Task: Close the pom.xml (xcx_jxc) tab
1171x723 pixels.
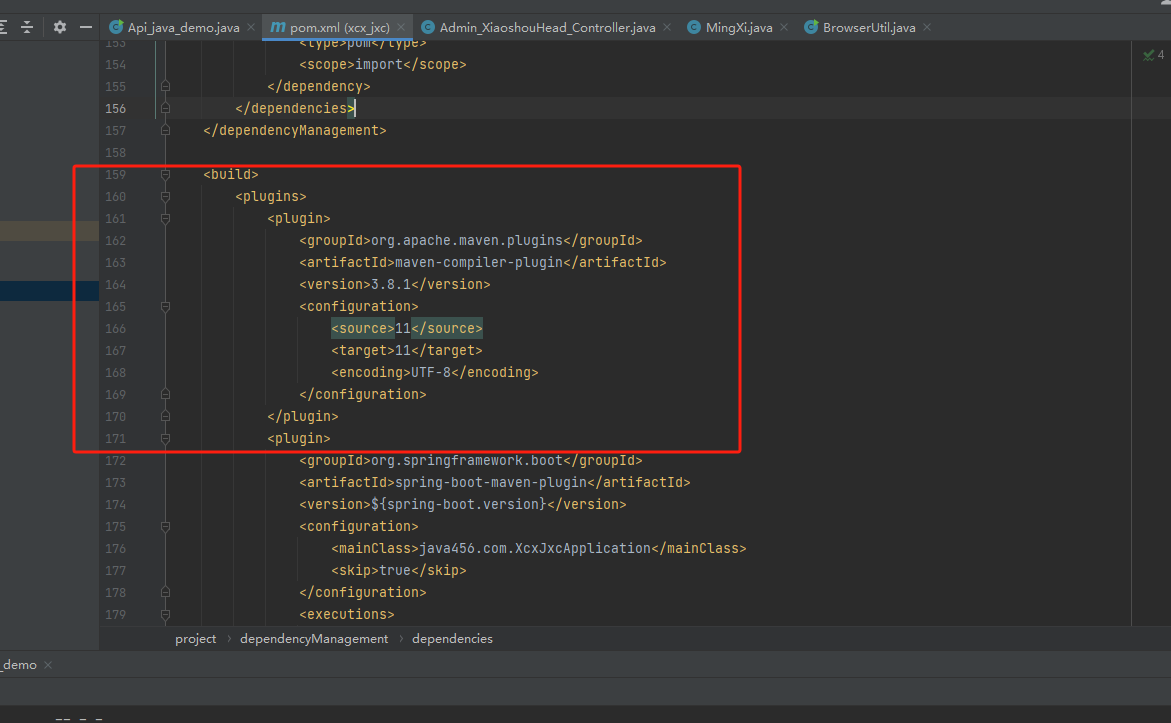Action: click(x=401, y=28)
